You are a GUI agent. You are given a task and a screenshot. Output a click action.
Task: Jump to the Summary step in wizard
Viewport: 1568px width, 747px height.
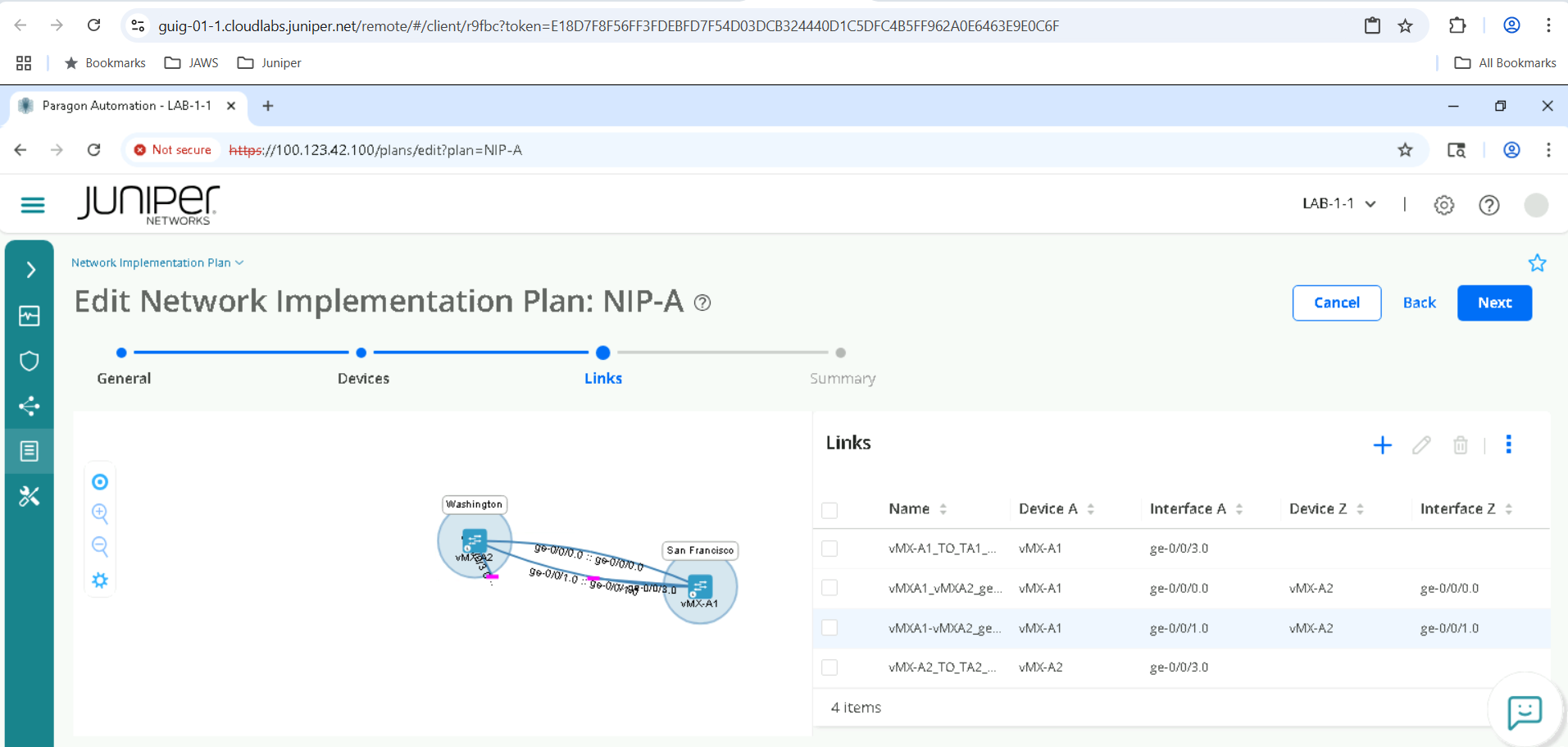click(x=840, y=353)
